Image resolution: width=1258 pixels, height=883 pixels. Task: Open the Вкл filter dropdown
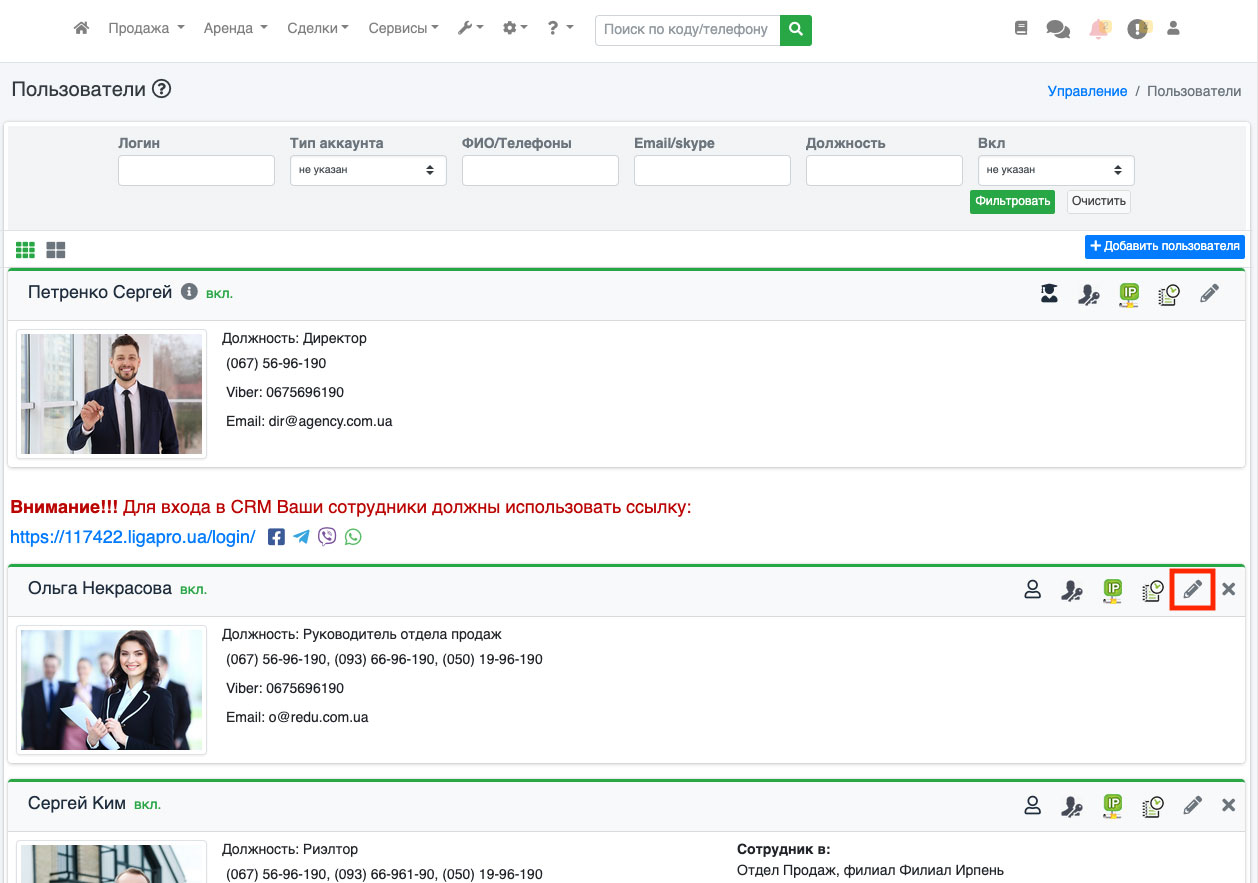pos(1055,170)
